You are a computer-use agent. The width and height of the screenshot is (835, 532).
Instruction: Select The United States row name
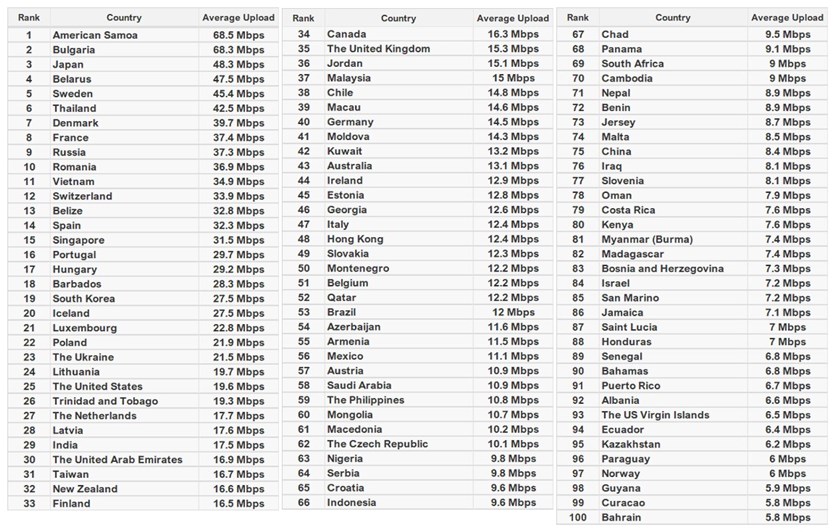(x=97, y=386)
